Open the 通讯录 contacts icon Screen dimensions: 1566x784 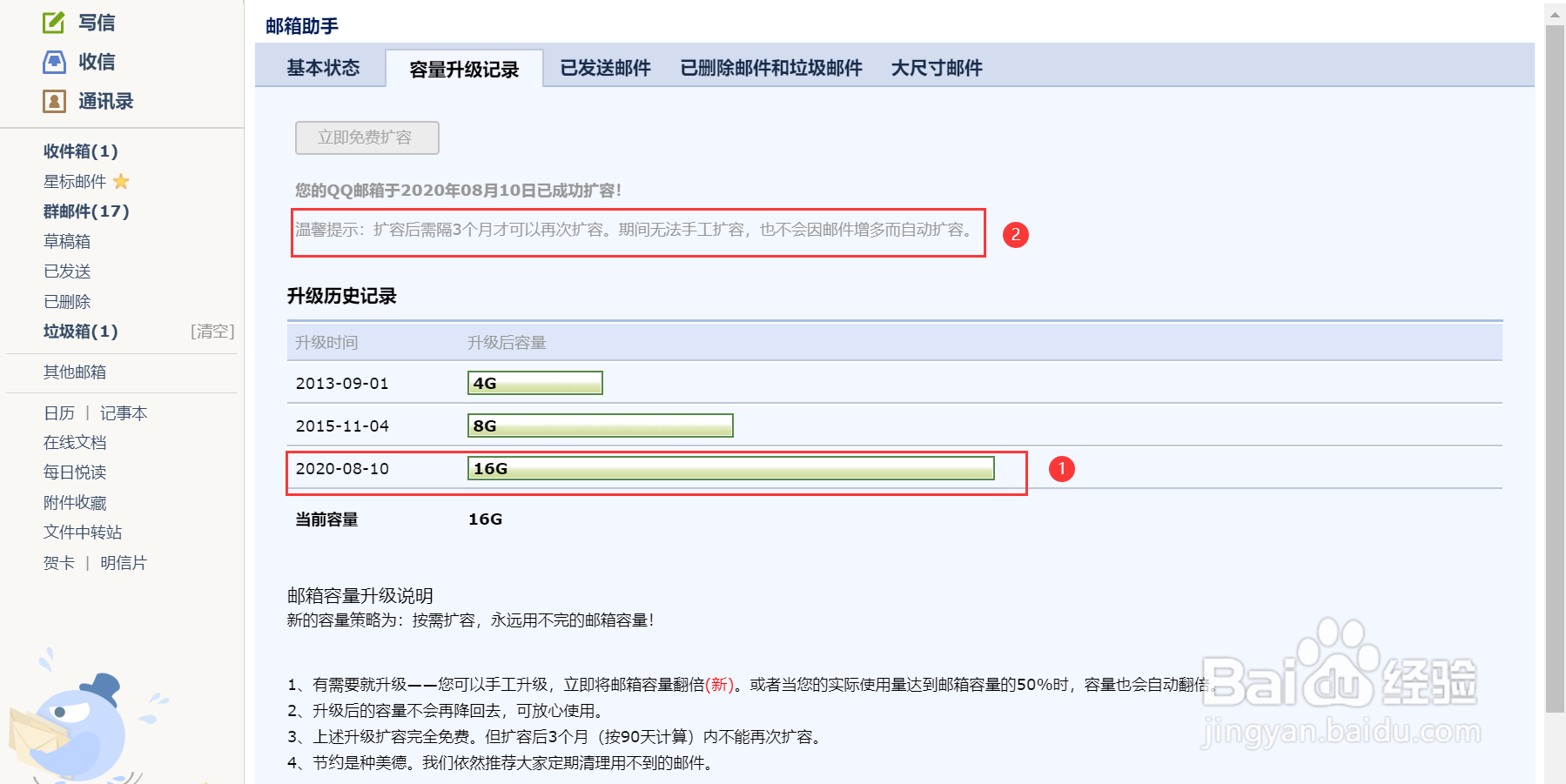55,101
